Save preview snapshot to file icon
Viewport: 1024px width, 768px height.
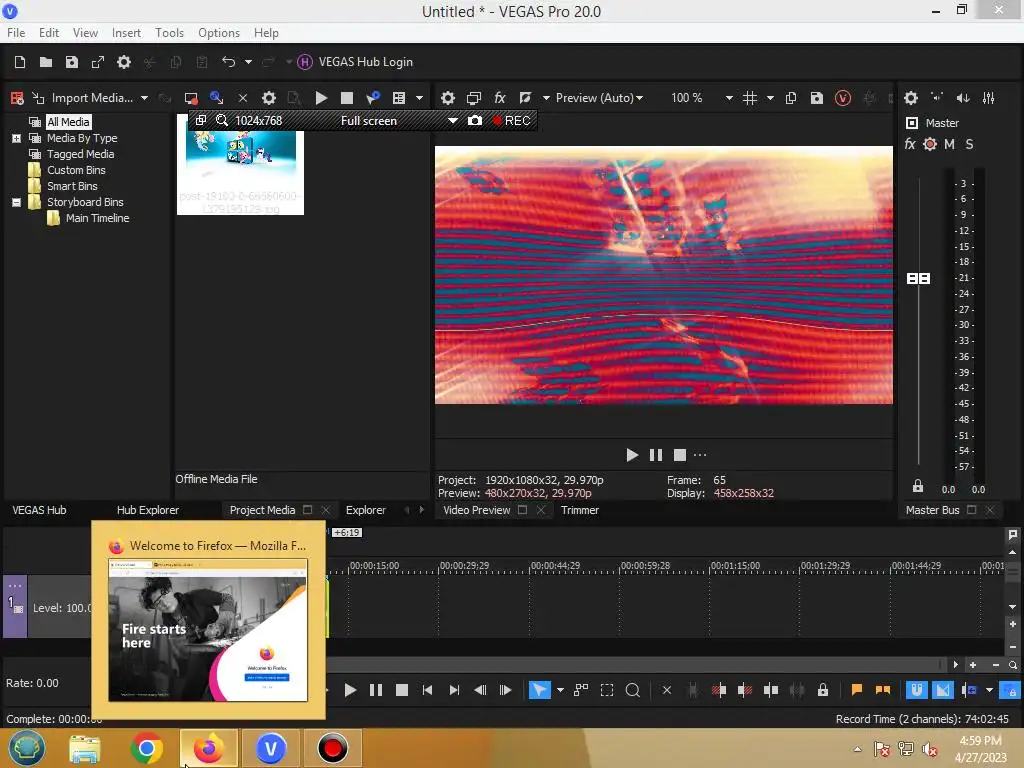coord(817,98)
